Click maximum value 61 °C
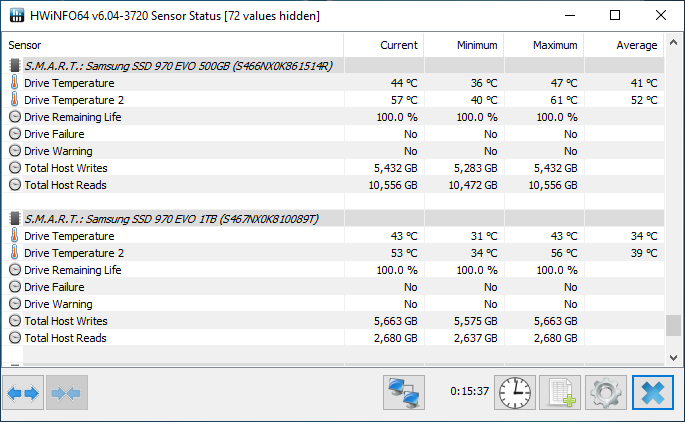Screen dimensions: 685x422 pyautogui.click(x=564, y=100)
